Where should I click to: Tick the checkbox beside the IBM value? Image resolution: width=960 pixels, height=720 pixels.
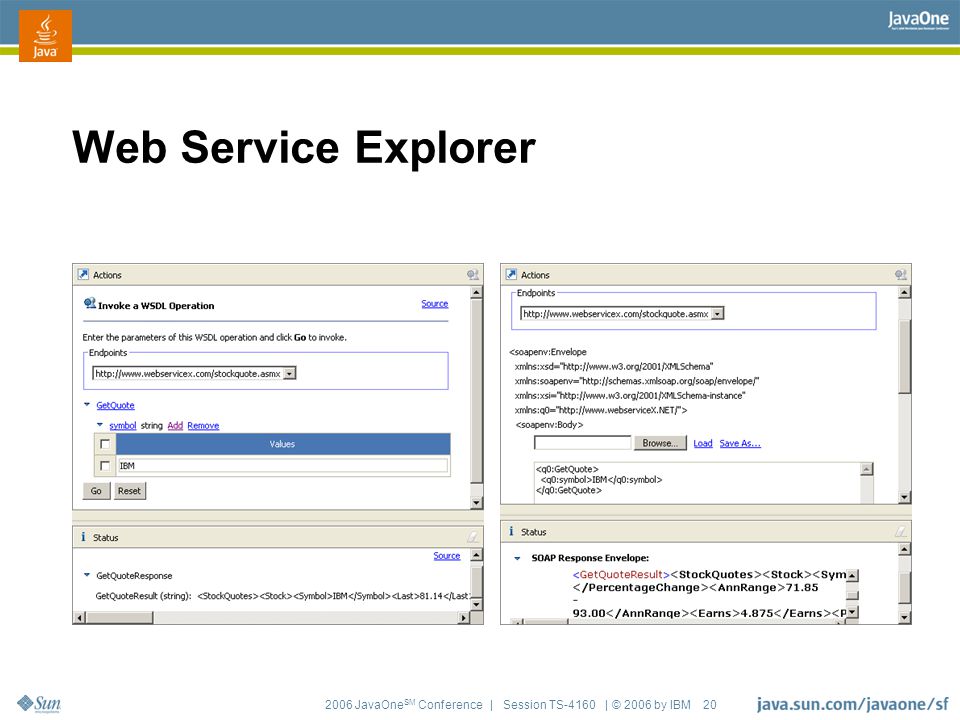point(105,466)
